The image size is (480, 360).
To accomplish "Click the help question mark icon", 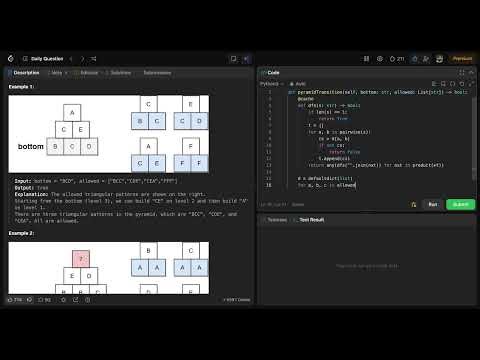I will pyautogui.click(x=88, y=300).
